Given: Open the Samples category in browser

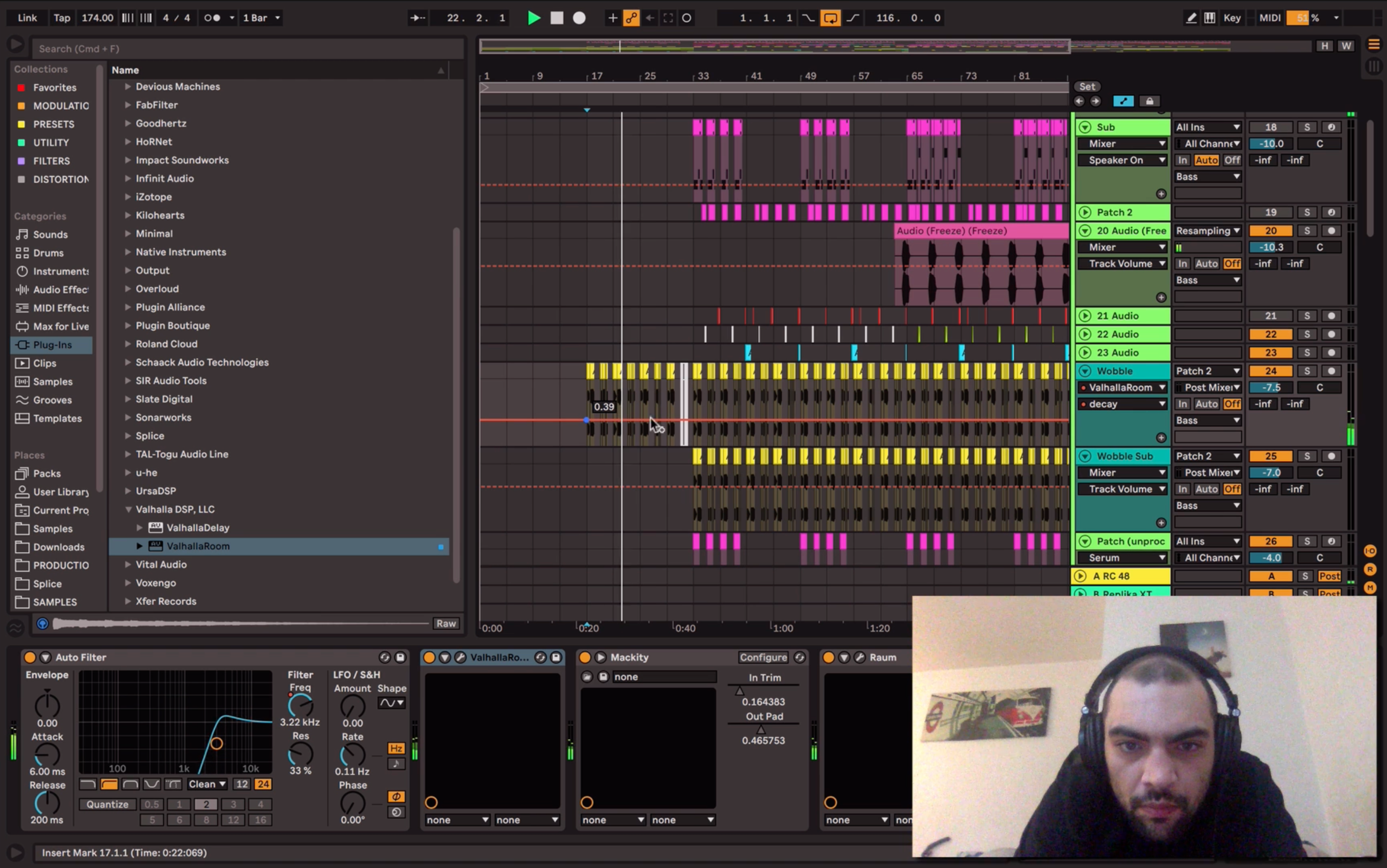Looking at the screenshot, I should click(x=52, y=382).
